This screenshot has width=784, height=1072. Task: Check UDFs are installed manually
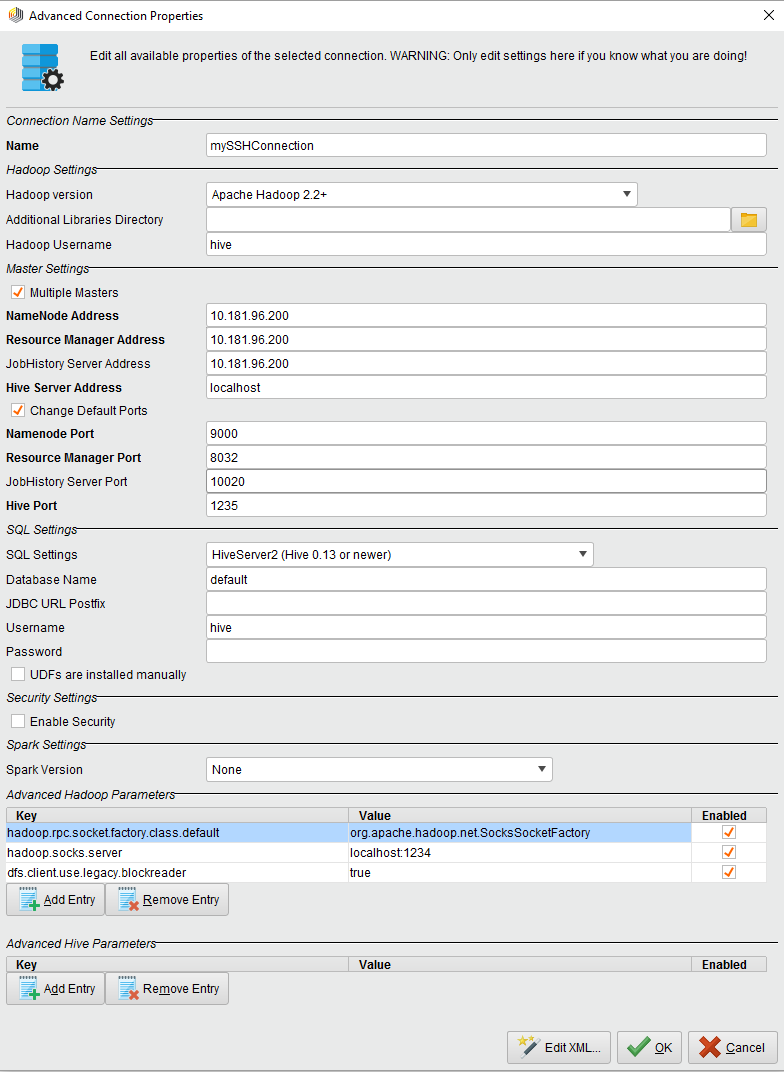coord(18,675)
